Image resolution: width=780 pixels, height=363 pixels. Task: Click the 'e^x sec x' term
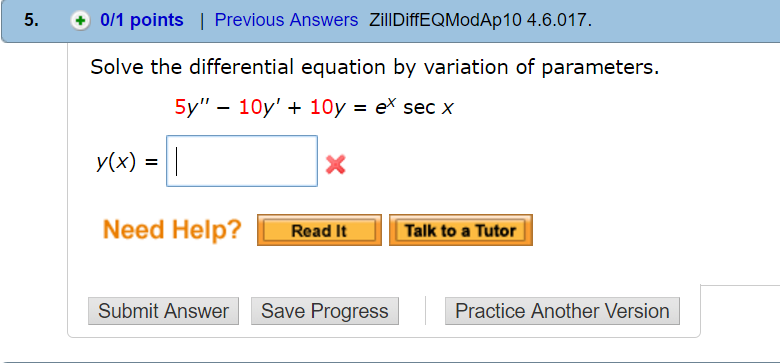click(414, 107)
